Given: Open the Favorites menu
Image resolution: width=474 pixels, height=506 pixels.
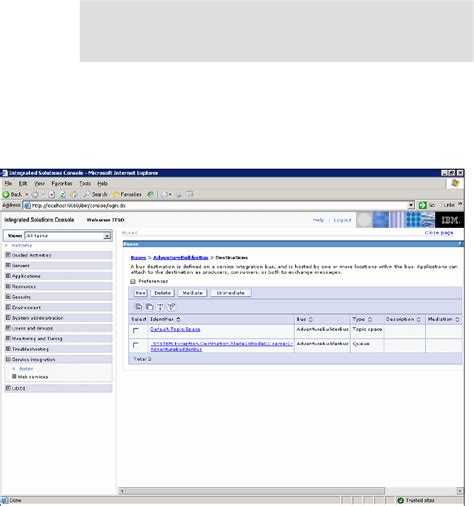Looking at the screenshot, I should [x=62, y=183].
